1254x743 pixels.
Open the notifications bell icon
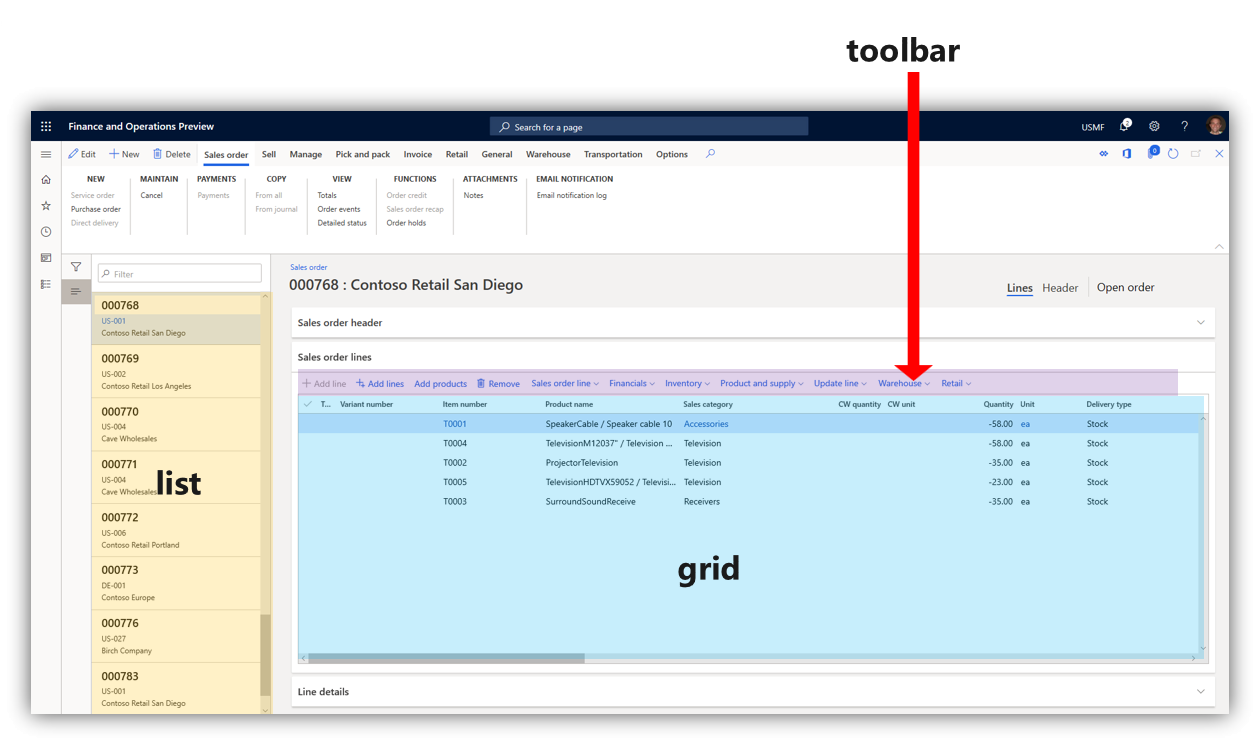point(1125,126)
